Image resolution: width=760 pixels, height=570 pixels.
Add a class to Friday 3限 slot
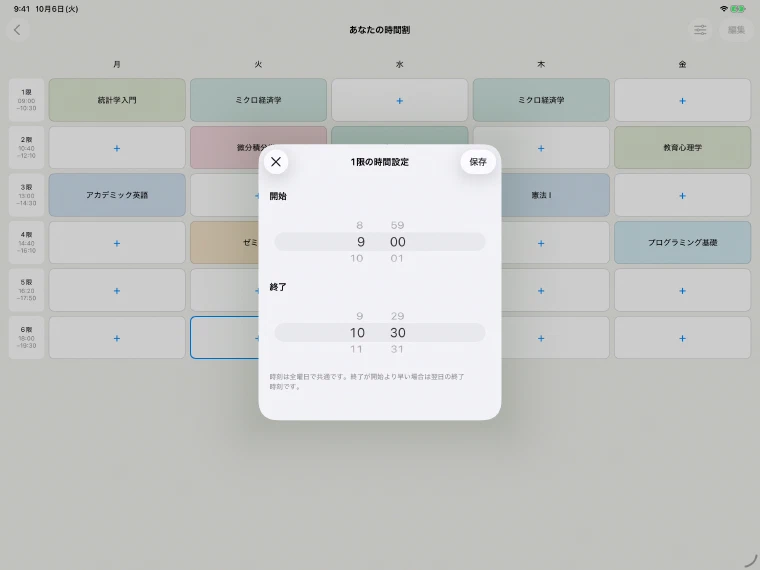(682, 195)
